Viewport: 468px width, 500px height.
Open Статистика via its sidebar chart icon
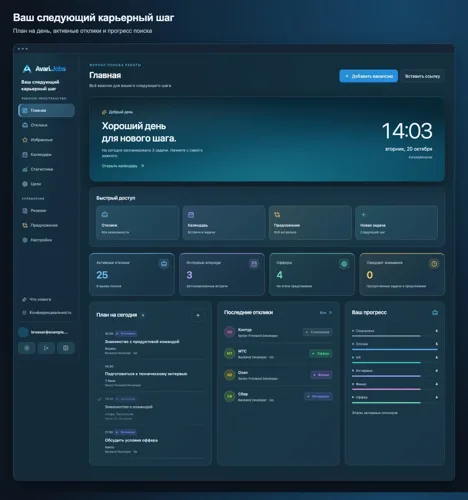(x=25, y=169)
